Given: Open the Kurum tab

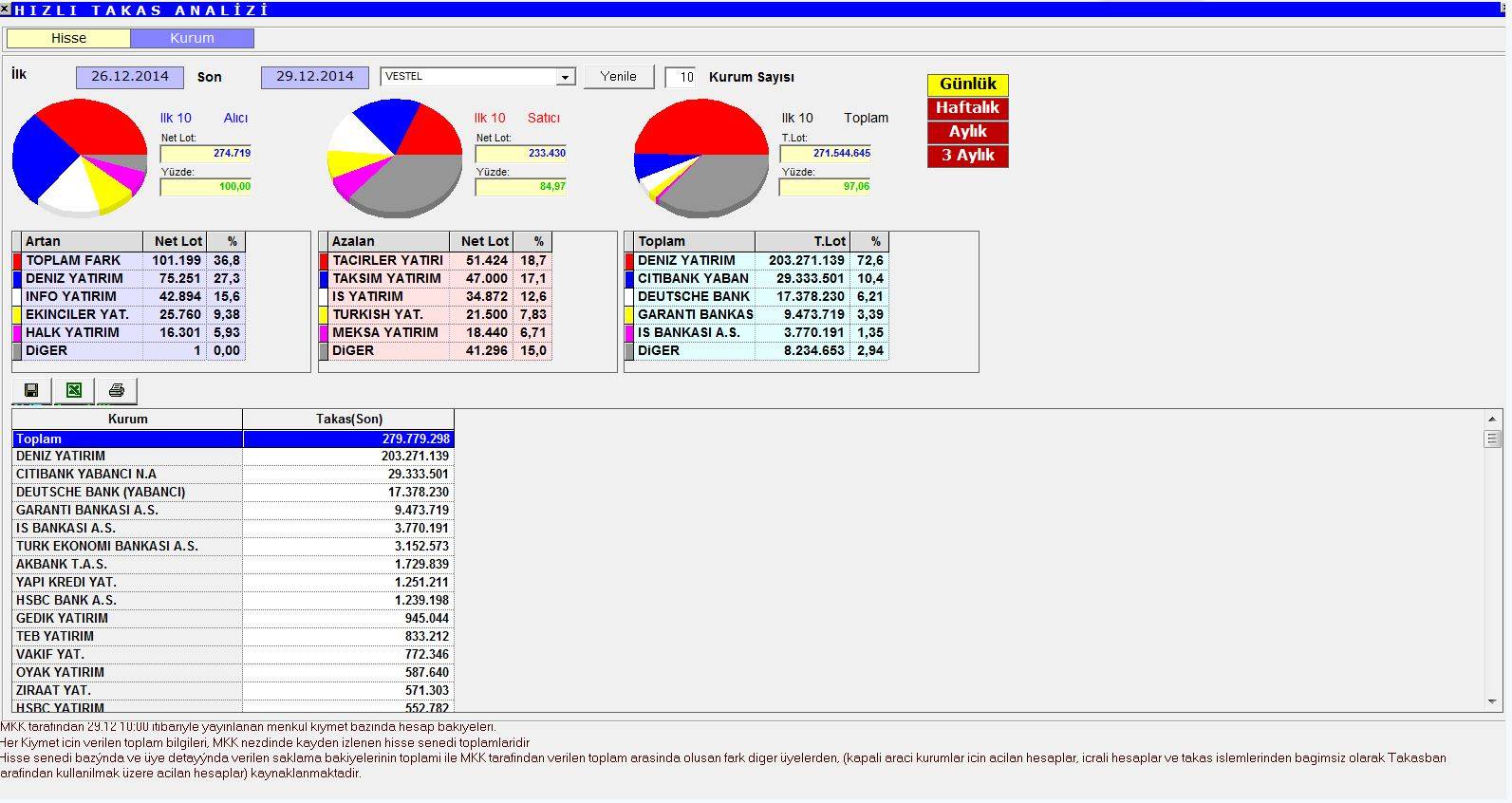Looking at the screenshot, I should click(x=192, y=38).
